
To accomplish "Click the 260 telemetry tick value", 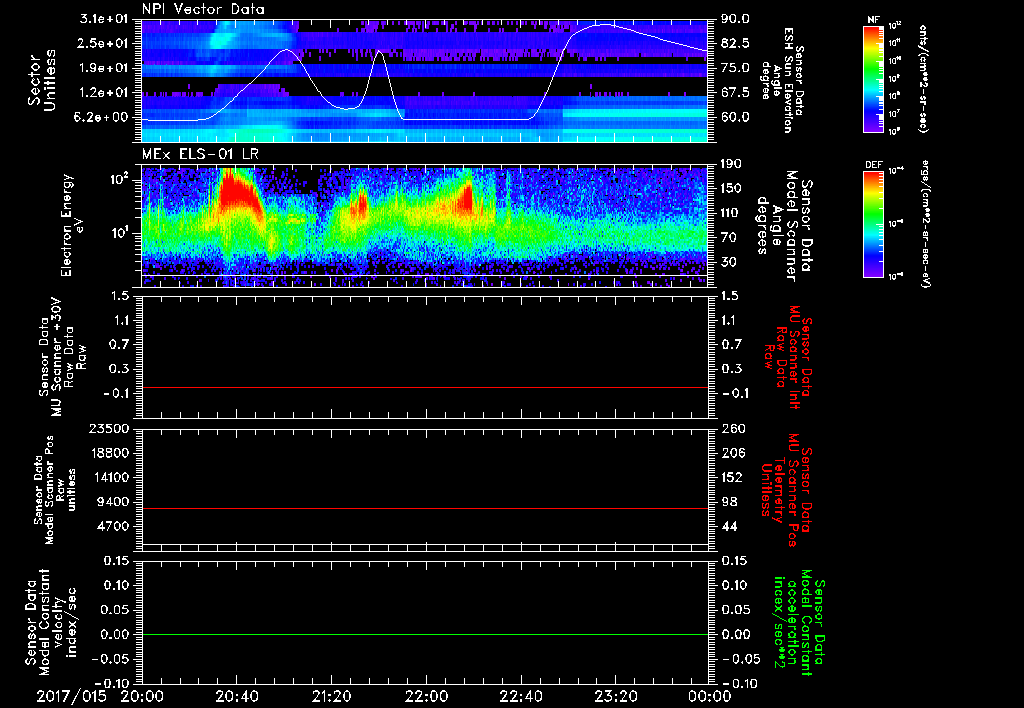I will [x=732, y=429].
